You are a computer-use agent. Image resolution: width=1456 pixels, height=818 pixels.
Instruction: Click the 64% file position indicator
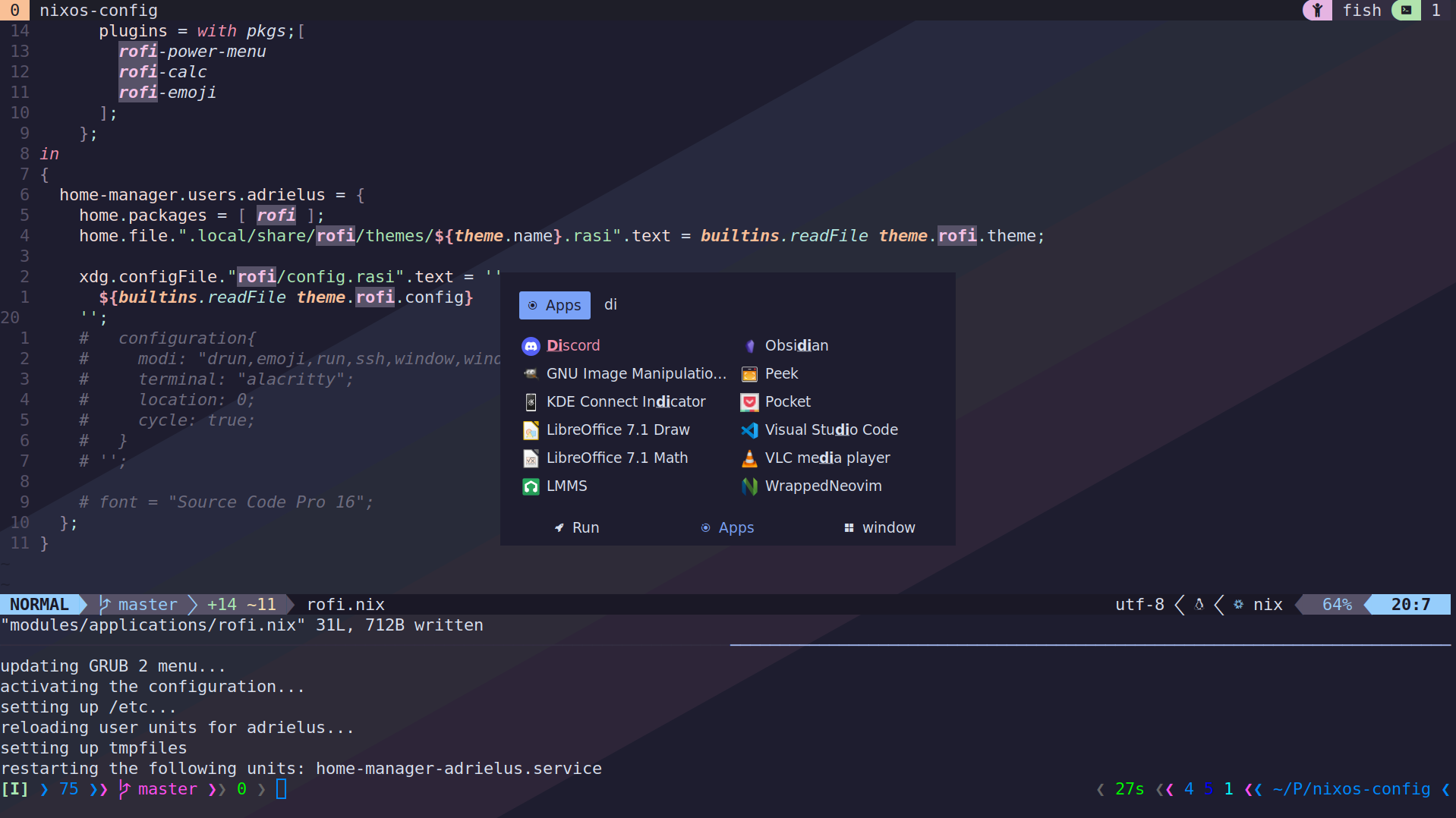pos(1337,605)
